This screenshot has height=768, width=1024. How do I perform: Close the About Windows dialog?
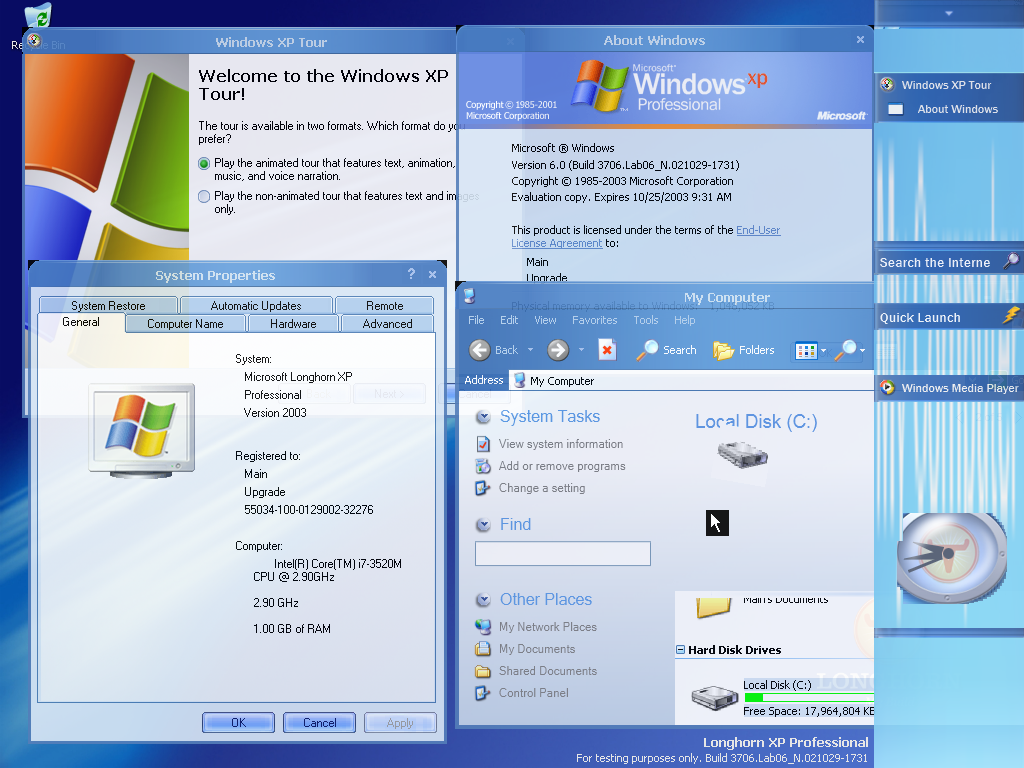point(860,40)
